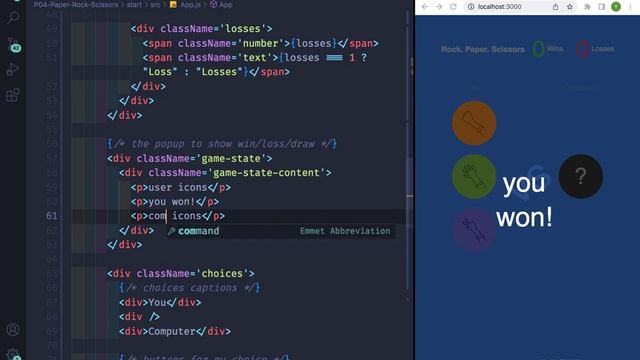Image resolution: width=640 pixels, height=360 pixels.
Task: Click the black question mark computer circle
Action: point(580,176)
